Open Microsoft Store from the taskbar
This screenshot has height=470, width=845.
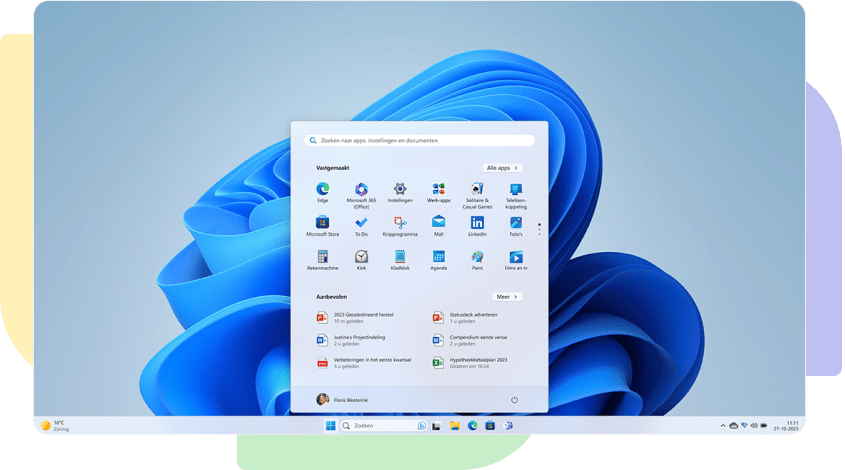(490, 426)
